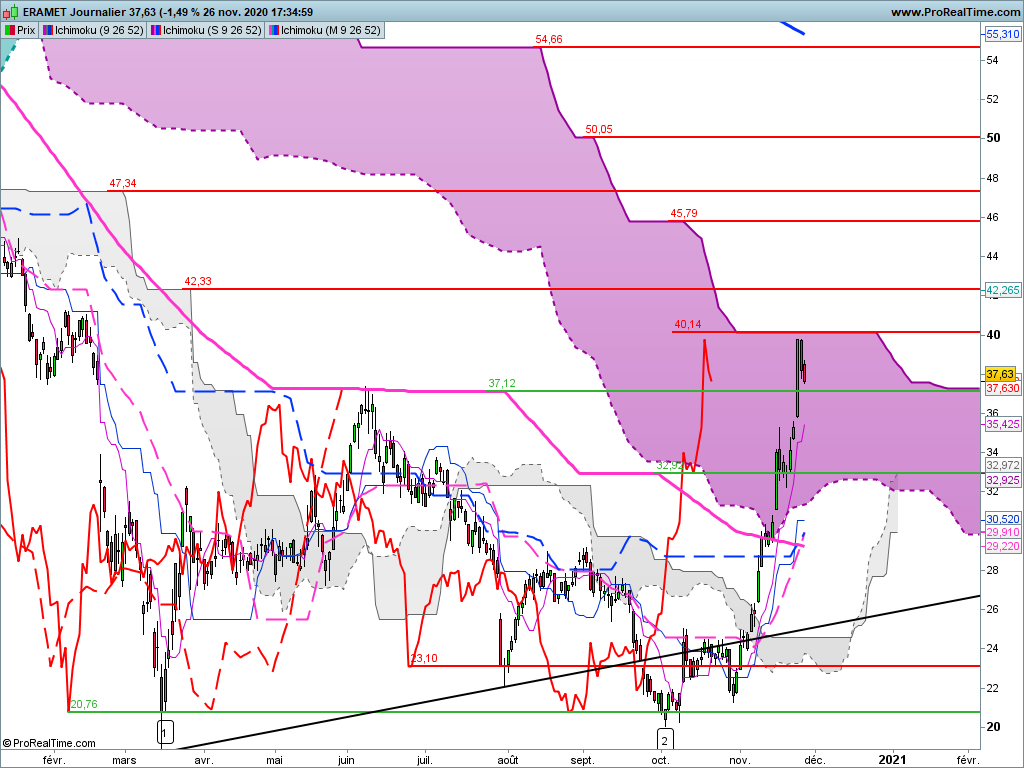Click the 44 price axis label

pos(993,256)
